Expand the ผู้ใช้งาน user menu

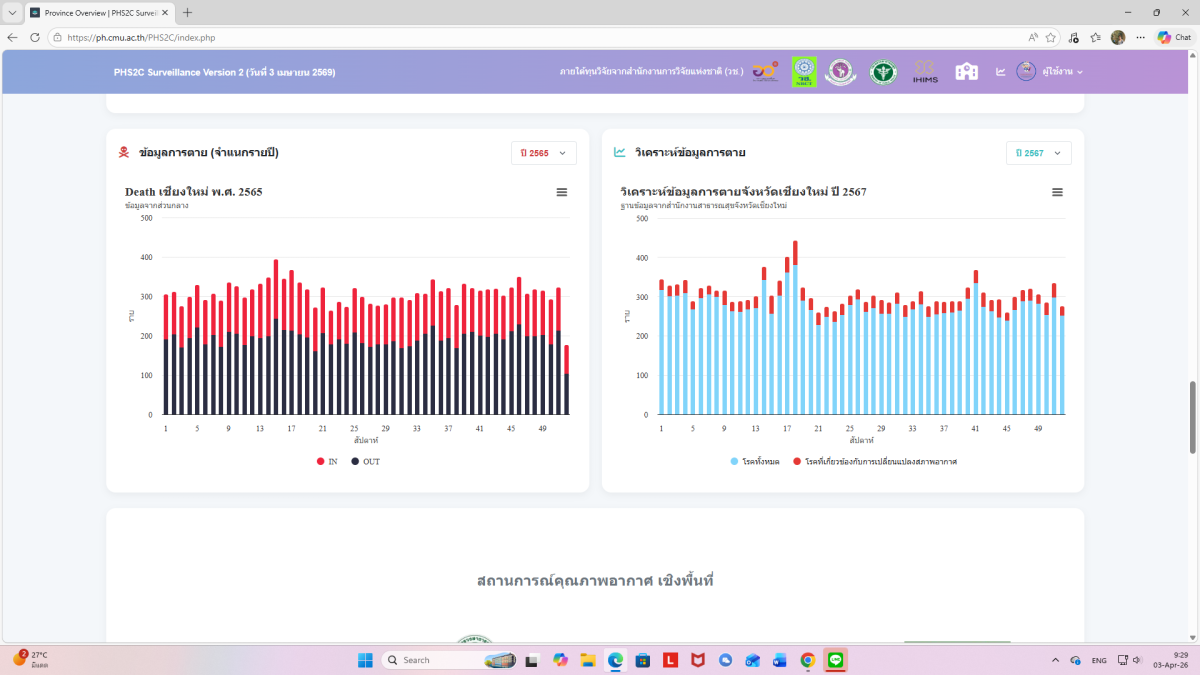coord(1050,72)
